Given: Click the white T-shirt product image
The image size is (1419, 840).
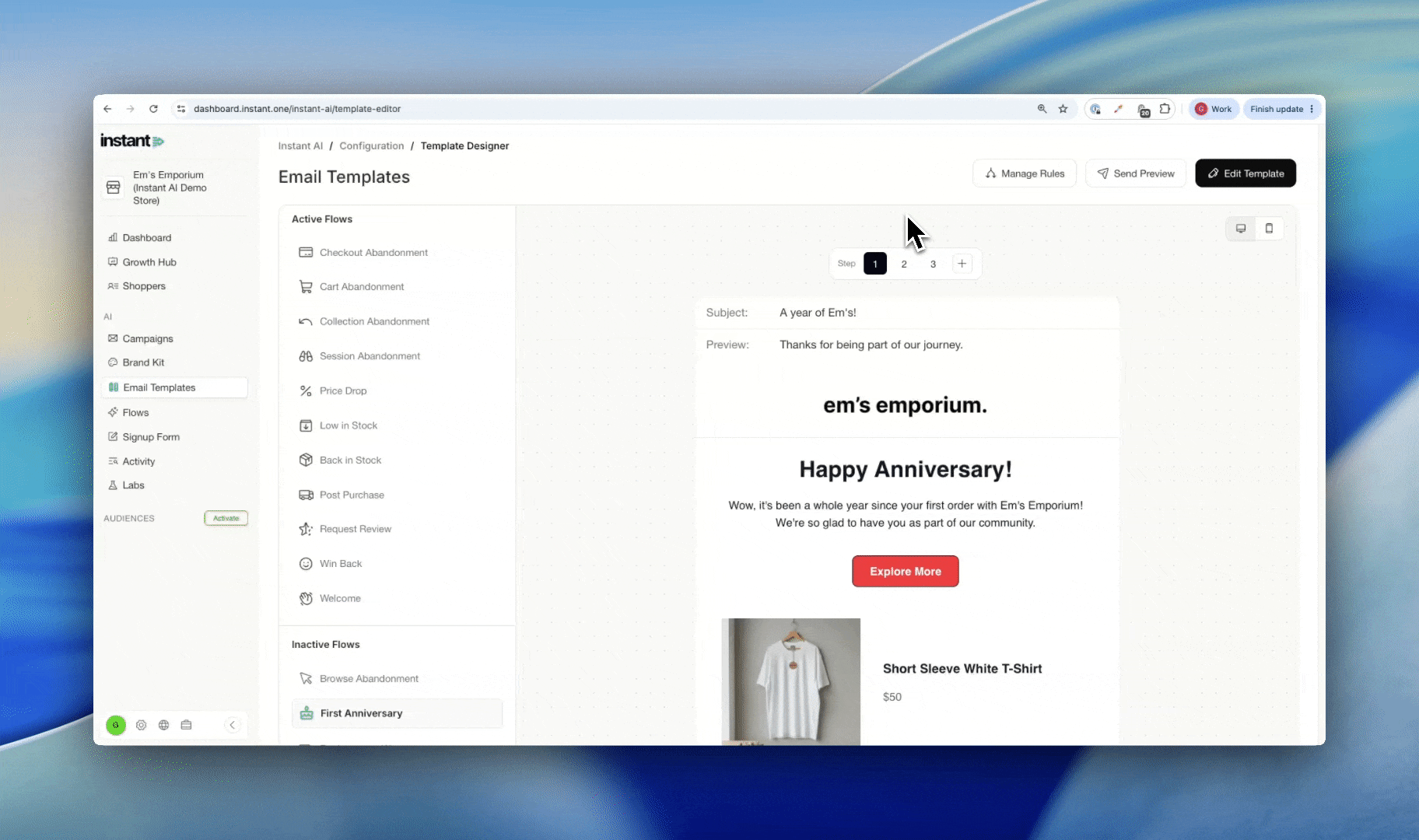Looking at the screenshot, I should coord(791,681).
